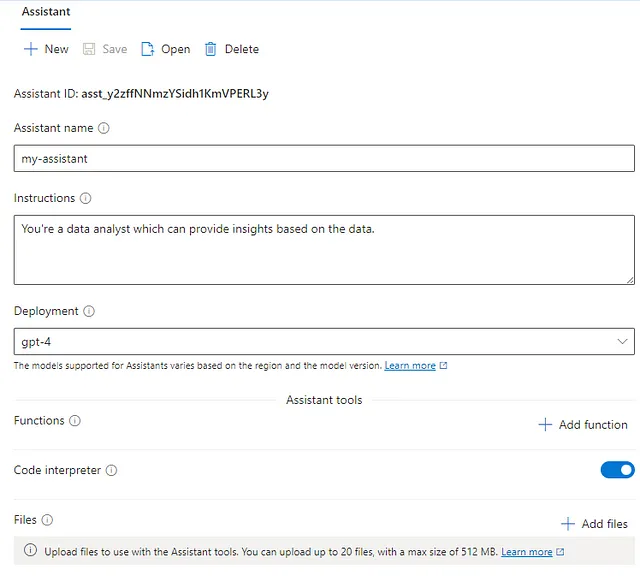Click the Save disk icon
Viewport: 640px width, 576px height.
(89, 49)
